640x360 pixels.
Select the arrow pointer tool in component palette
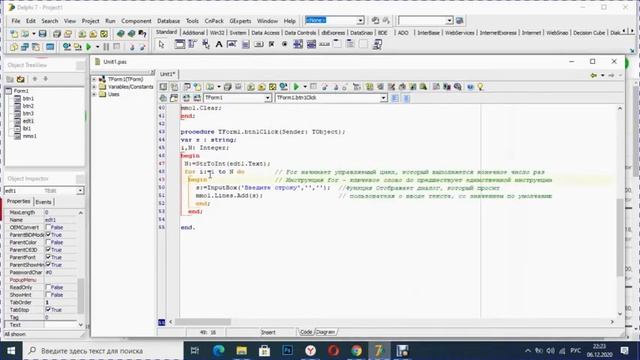pos(162,44)
